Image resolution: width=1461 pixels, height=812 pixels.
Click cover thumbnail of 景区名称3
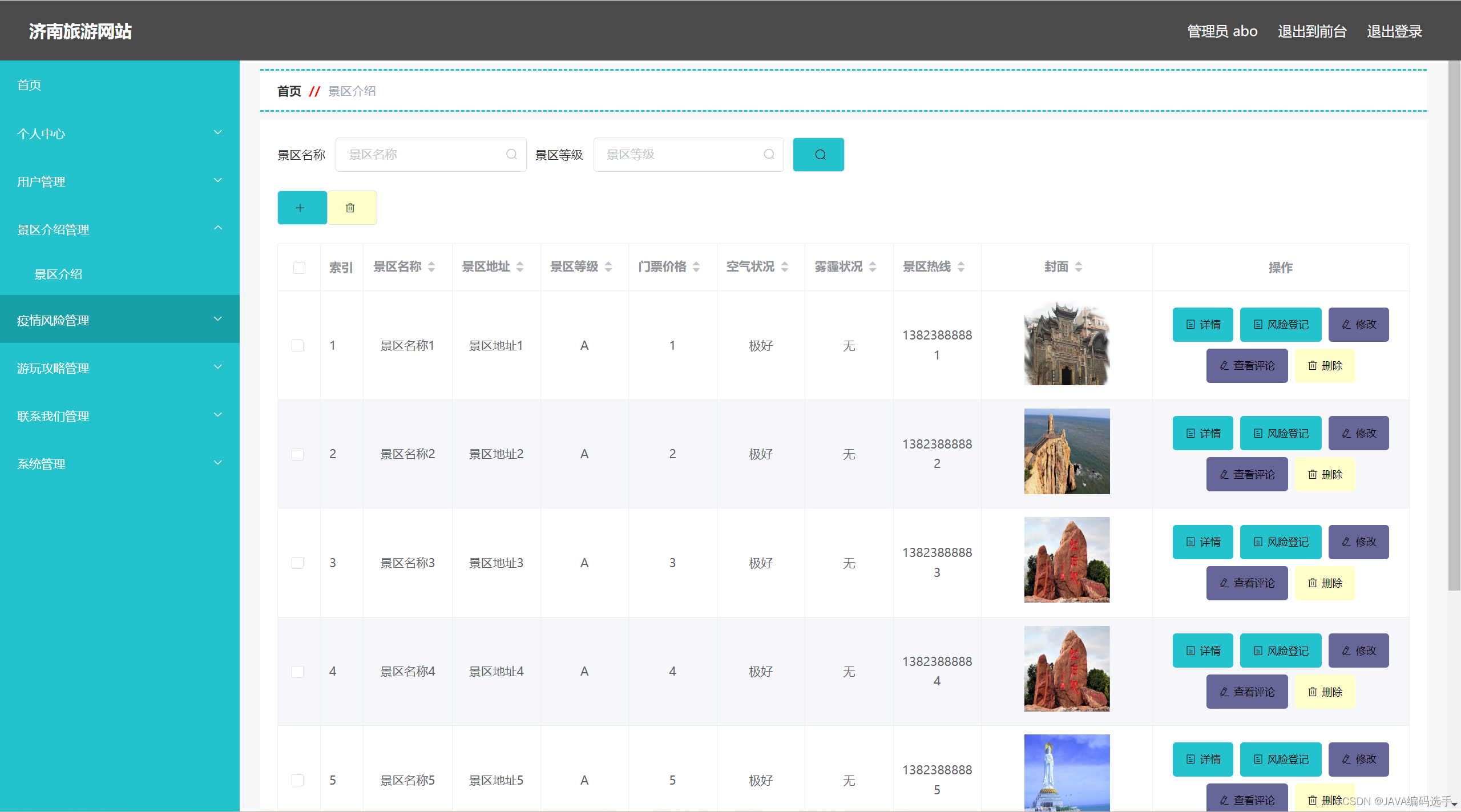(1067, 560)
